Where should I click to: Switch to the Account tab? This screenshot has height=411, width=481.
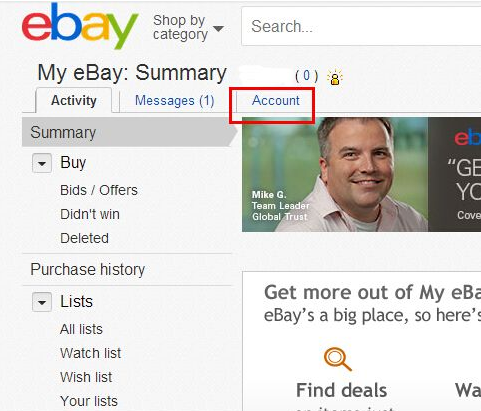(x=276, y=100)
